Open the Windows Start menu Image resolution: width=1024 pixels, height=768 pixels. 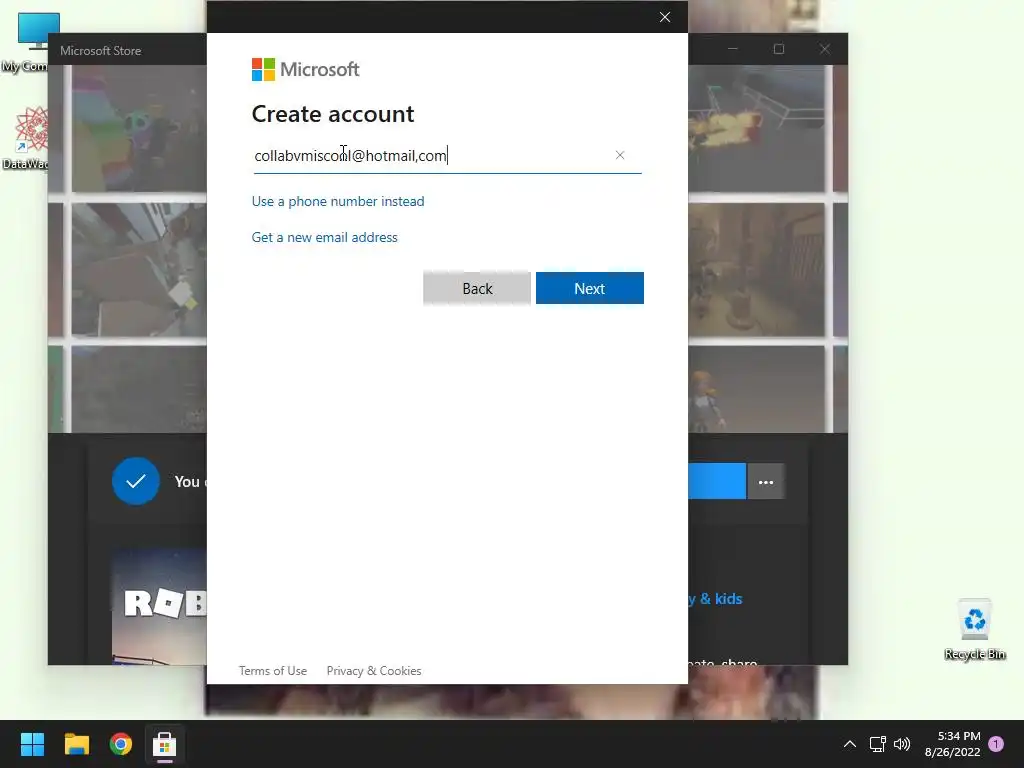[32, 744]
